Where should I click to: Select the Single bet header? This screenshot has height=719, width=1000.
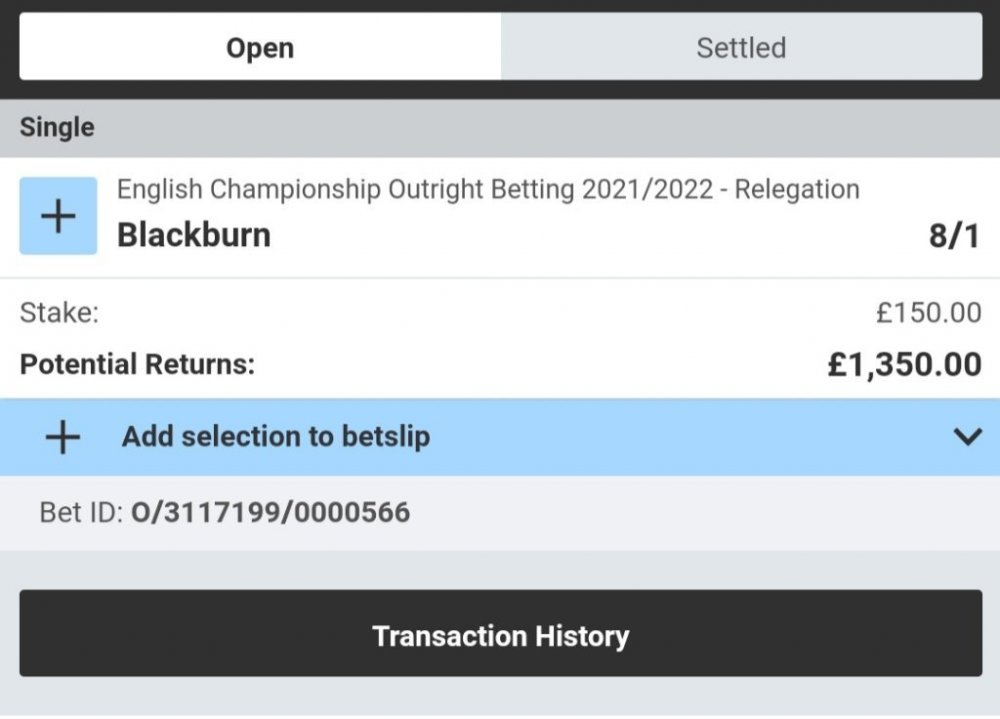(55, 127)
